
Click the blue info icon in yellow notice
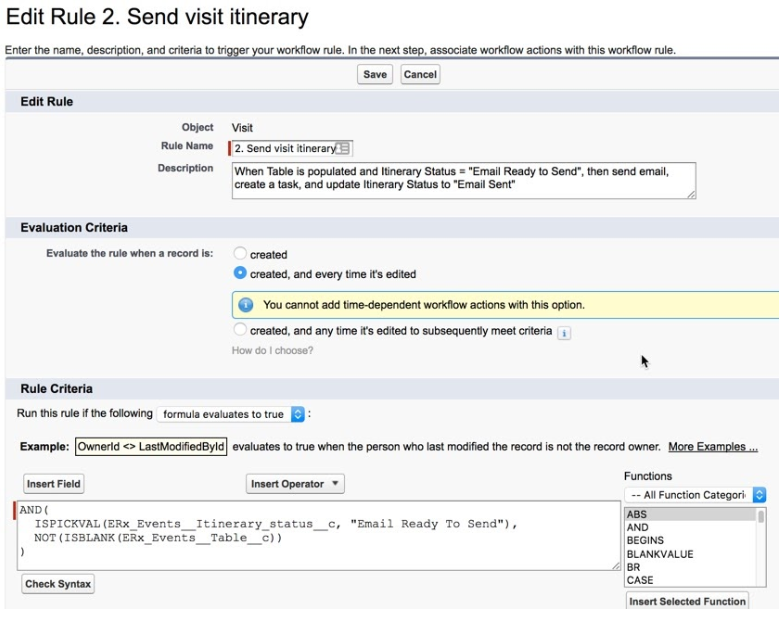tap(246, 304)
